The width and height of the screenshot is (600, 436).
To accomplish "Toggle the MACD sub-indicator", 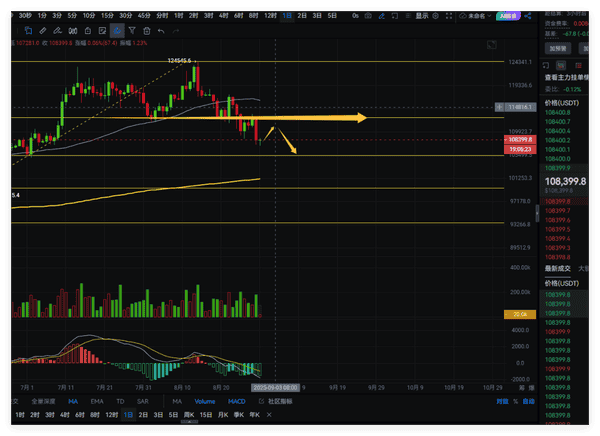I will pyautogui.click(x=236, y=401).
